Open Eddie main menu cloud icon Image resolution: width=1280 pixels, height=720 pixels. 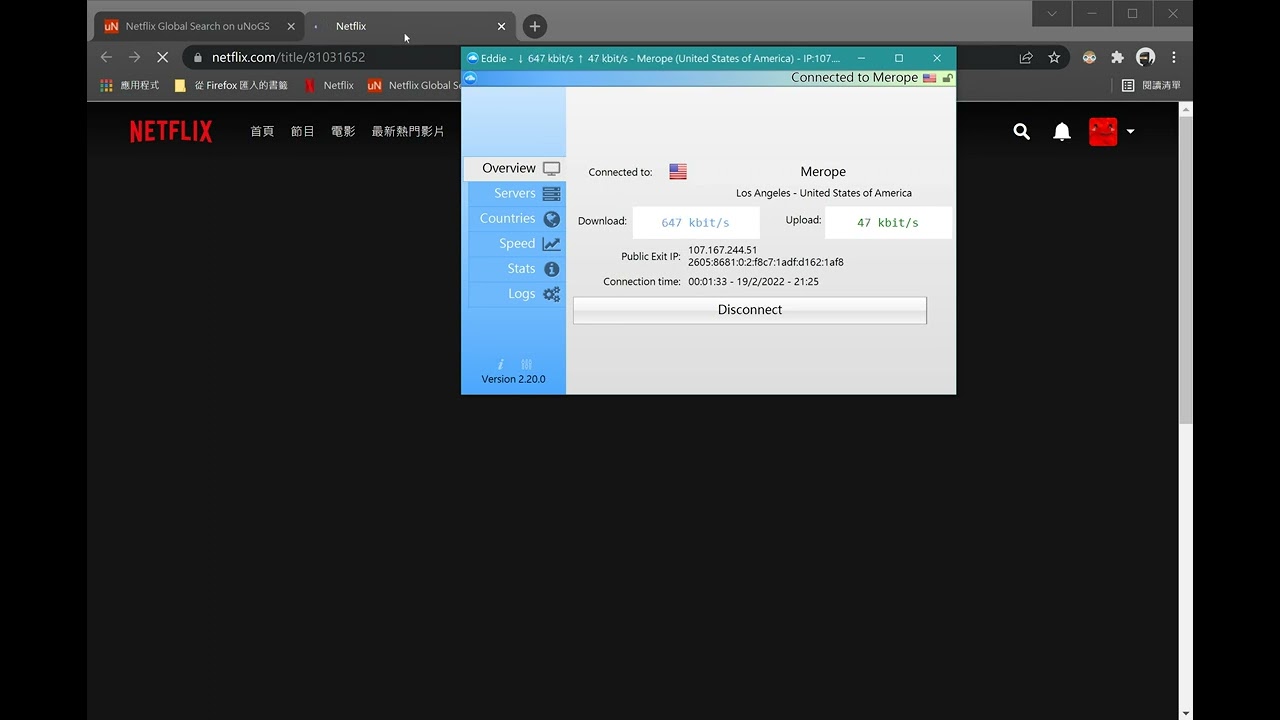(x=471, y=77)
